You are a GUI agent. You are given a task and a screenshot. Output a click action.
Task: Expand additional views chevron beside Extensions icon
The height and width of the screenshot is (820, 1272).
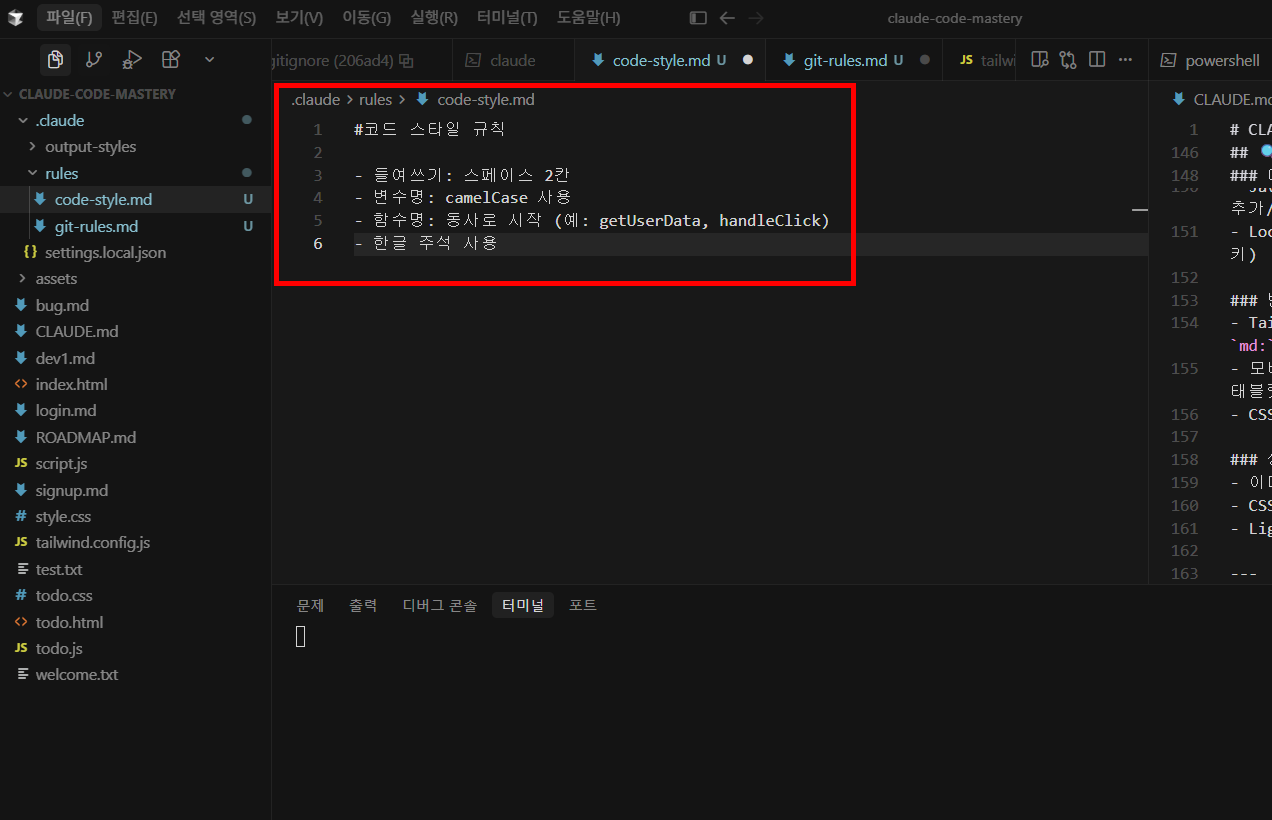(209, 59)
